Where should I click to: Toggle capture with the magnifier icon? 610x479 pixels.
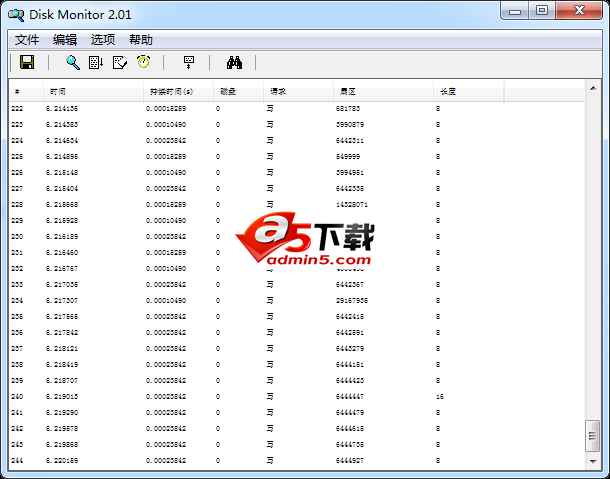tap(73, 62)
